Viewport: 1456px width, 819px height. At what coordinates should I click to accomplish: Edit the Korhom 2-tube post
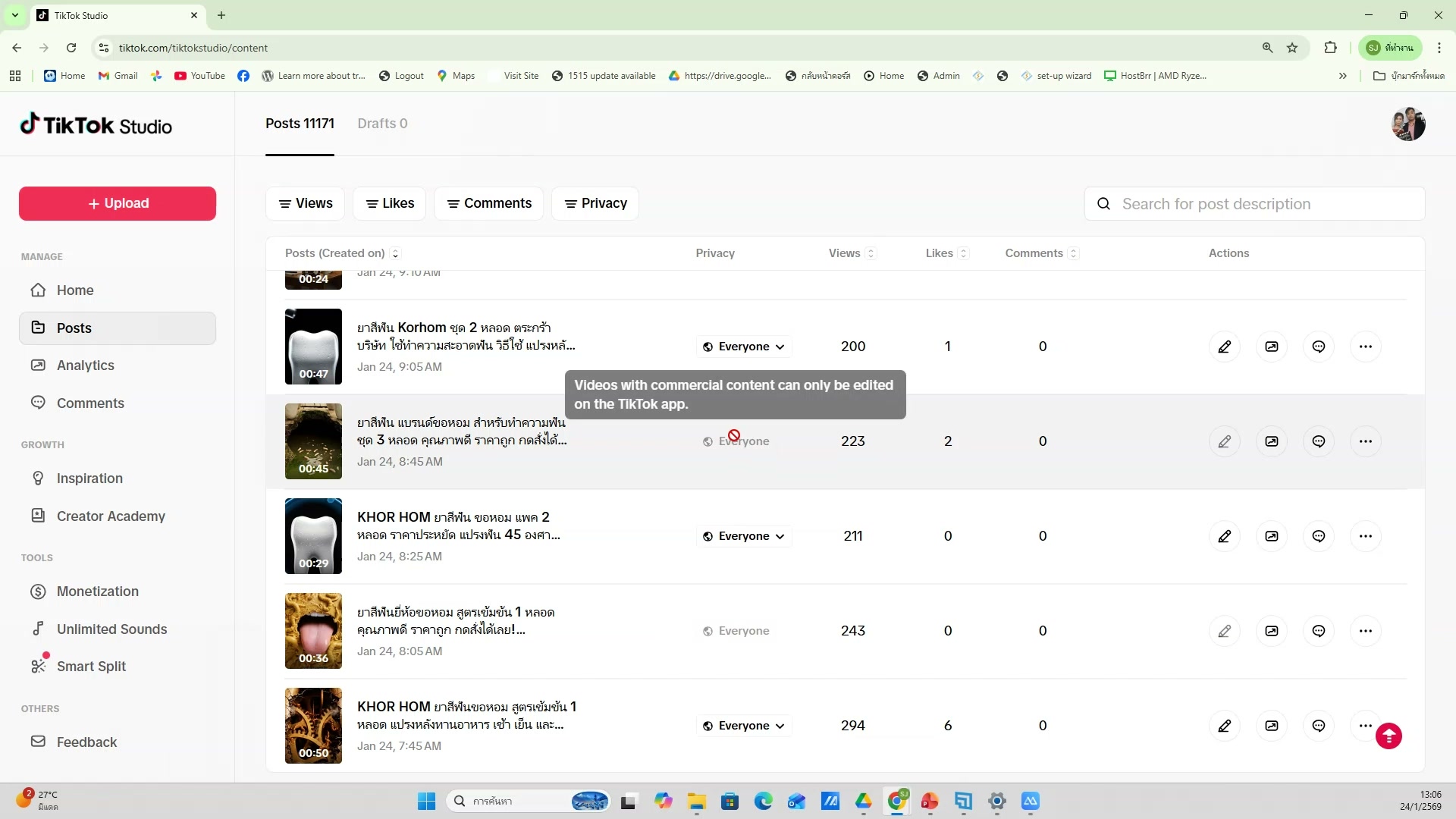click(1224, 347)
